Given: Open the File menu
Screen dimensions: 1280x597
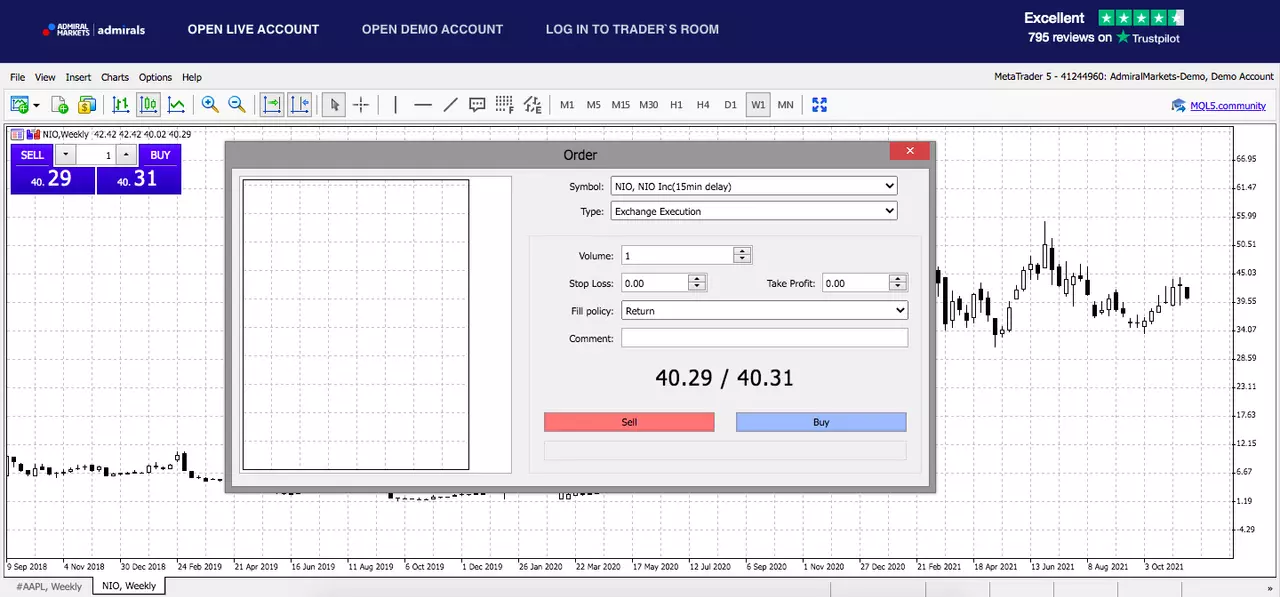Looking at the screenshot, I should pyautogui.click(x=17, y=77).
